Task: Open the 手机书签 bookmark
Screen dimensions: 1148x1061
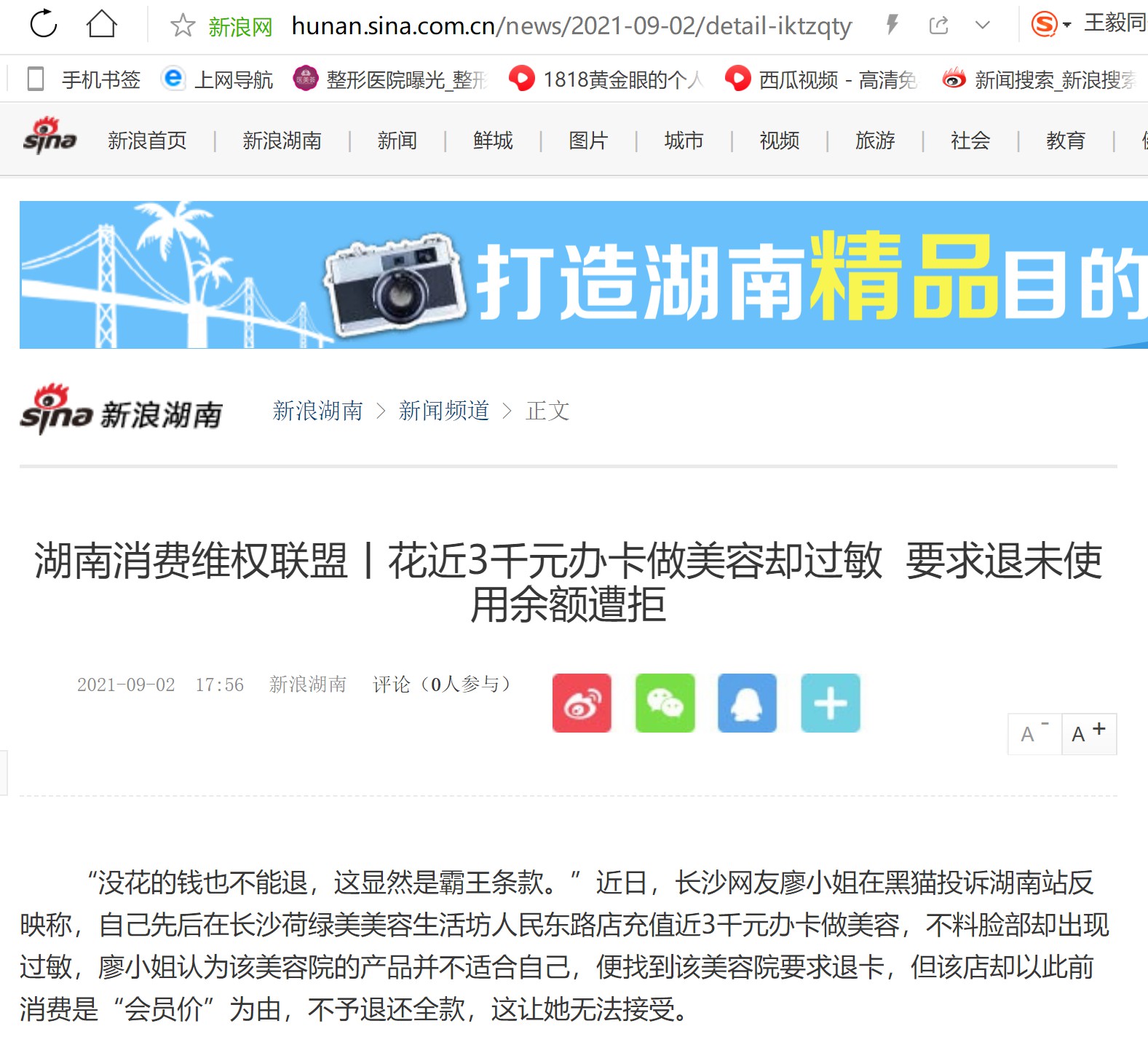Action: tap(83, 79)
